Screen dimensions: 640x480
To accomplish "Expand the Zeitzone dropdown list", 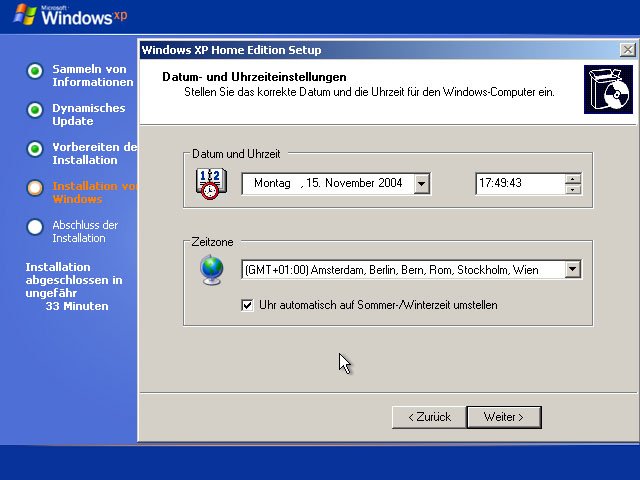I will click(573, 269).
